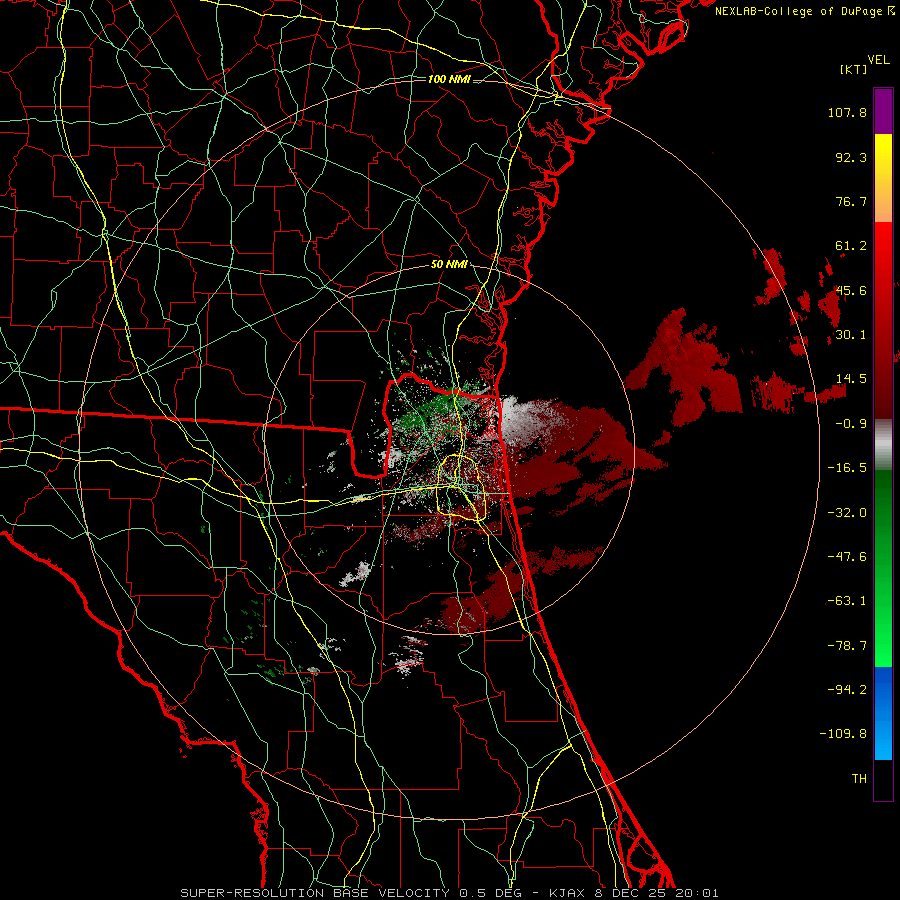Screen dimensions: 900x900
Task: Click the [KT] units label
Action: tap(854, 69)
